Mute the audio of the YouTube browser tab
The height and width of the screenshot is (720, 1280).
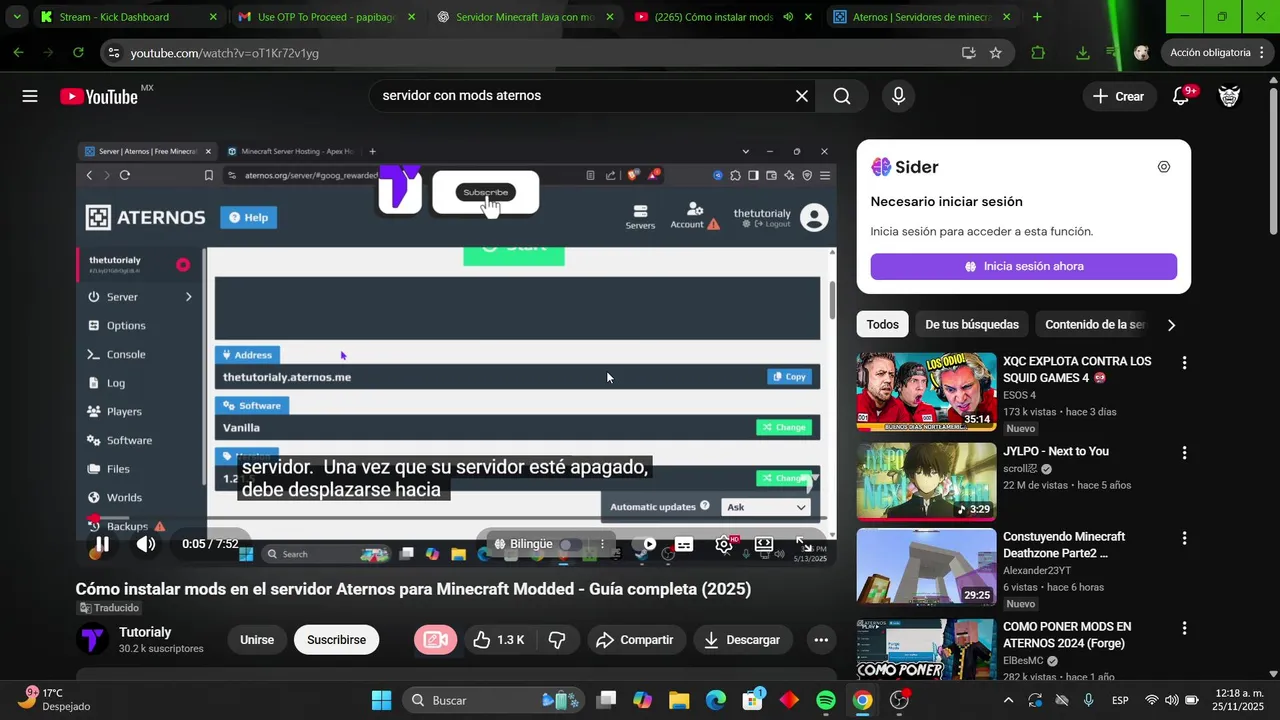click(x=788, y=17)
